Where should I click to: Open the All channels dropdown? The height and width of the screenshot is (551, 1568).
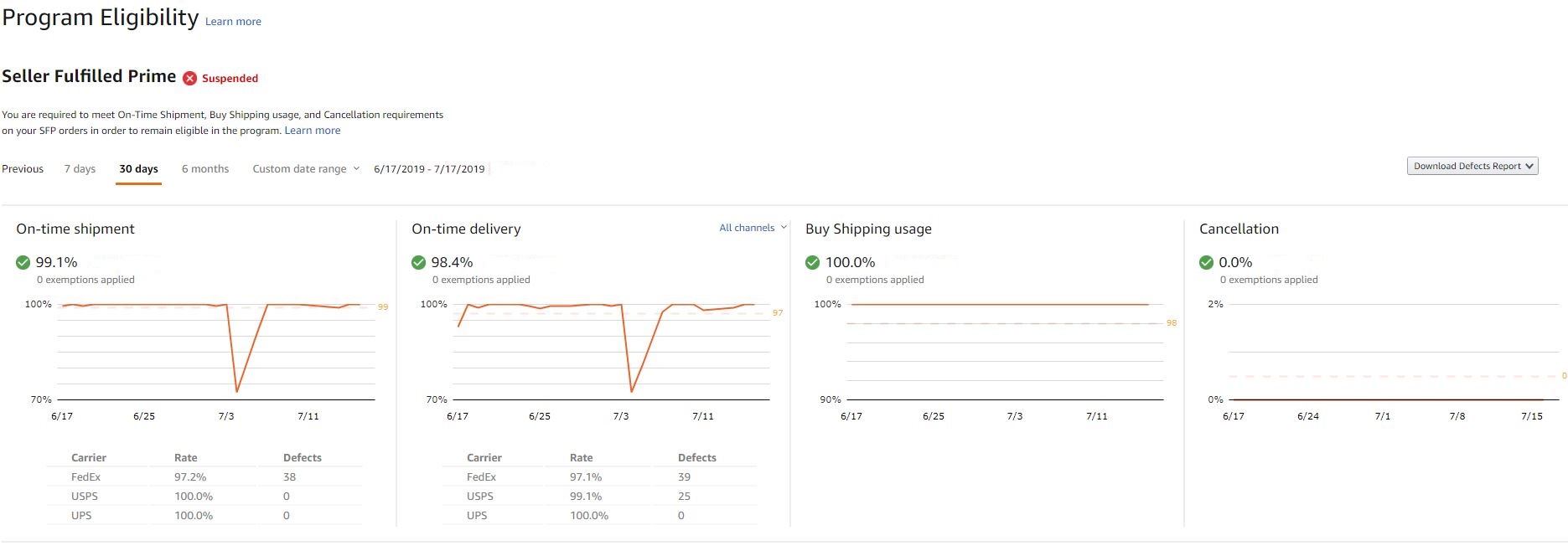[x=748, y=227]
